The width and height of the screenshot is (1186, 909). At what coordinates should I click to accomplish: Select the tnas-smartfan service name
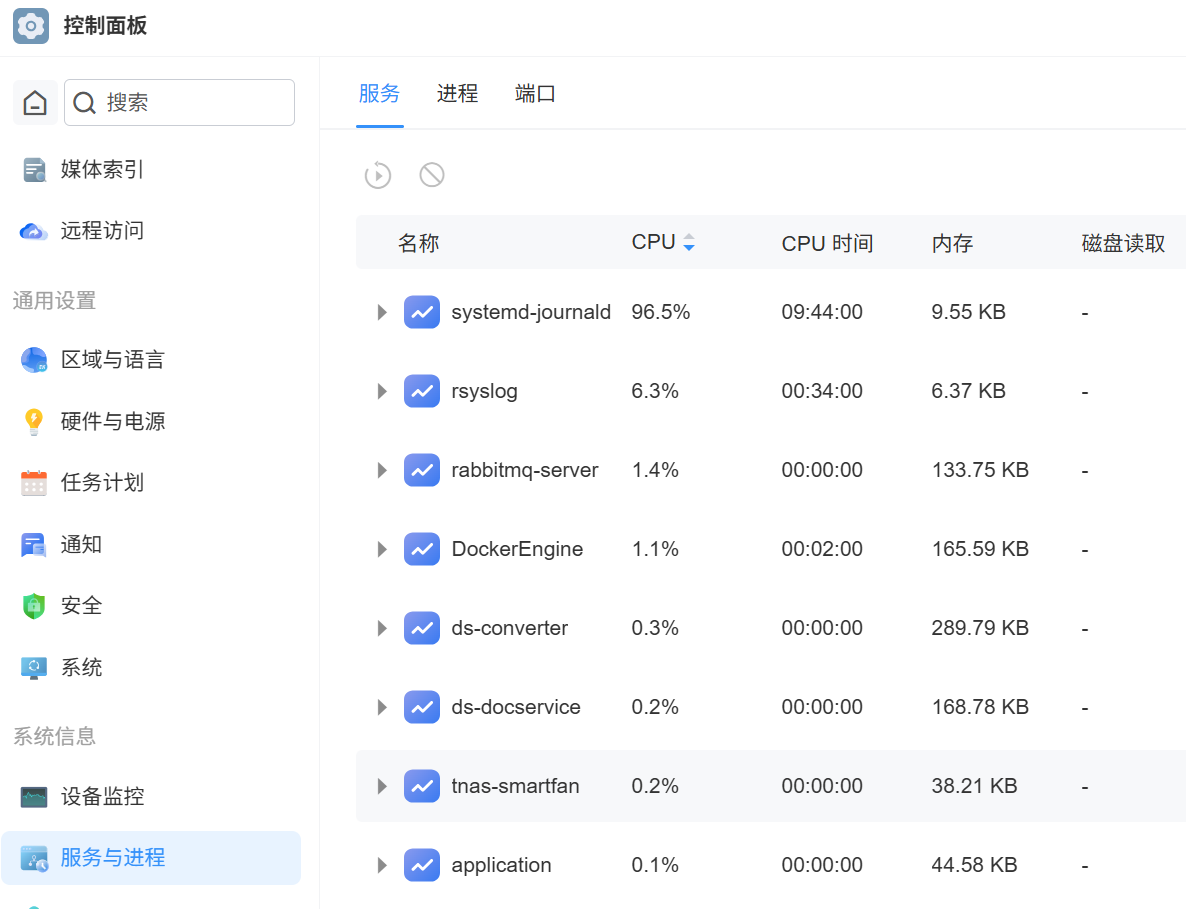[x=515, y=786]
